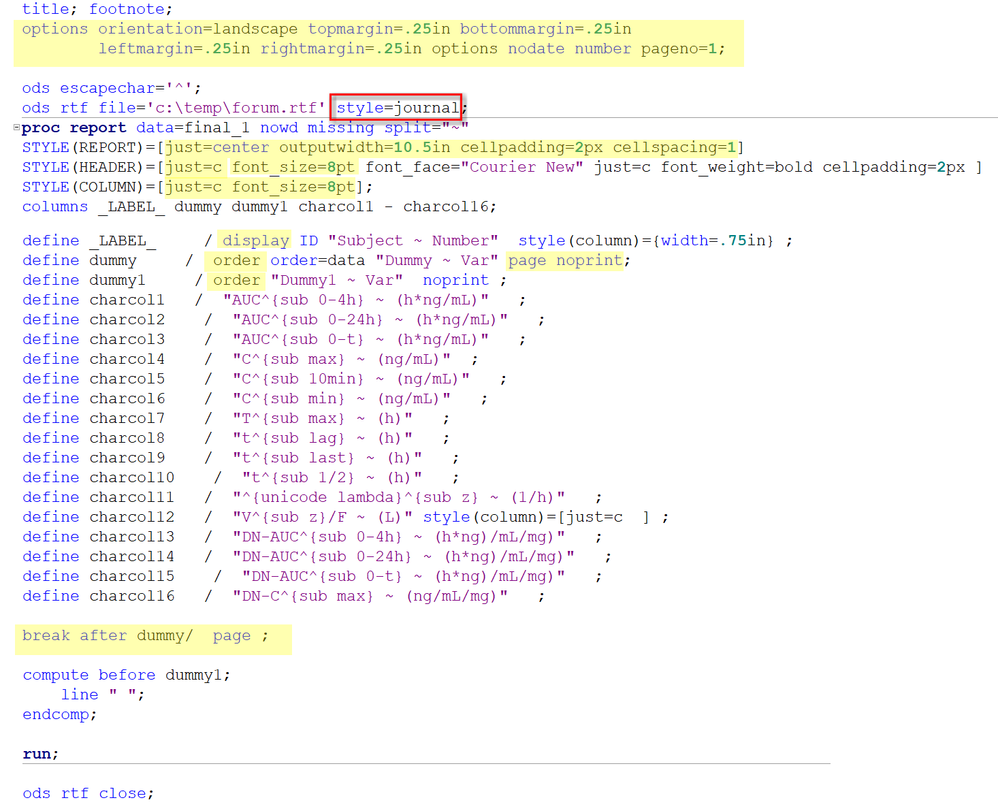Click 'font_face="Courier New"' in STYLE(HEADER)
998x803 pixels.
point(474,167)
